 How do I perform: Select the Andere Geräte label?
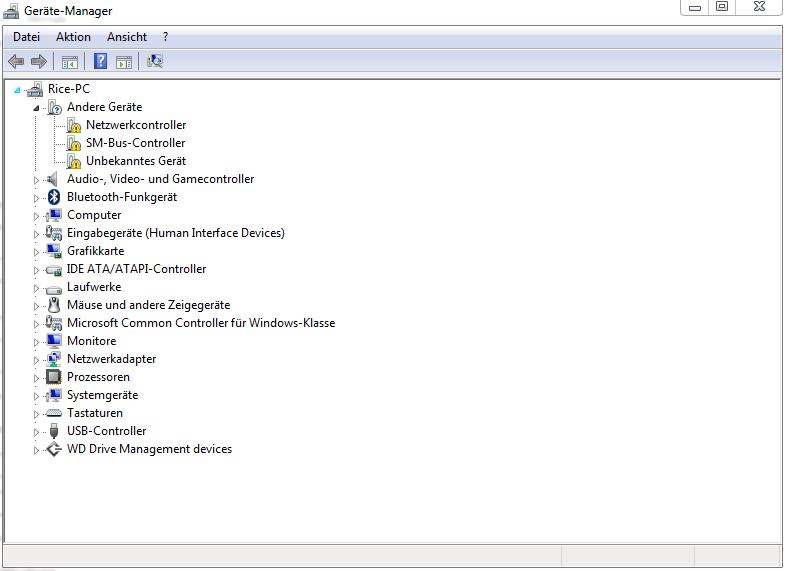[104, 107]
